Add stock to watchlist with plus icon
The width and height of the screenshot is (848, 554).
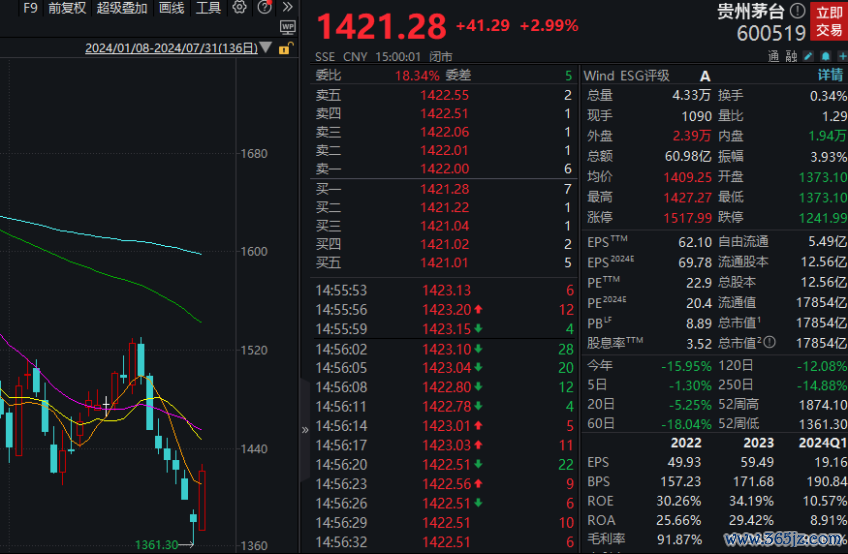point(842,56)
